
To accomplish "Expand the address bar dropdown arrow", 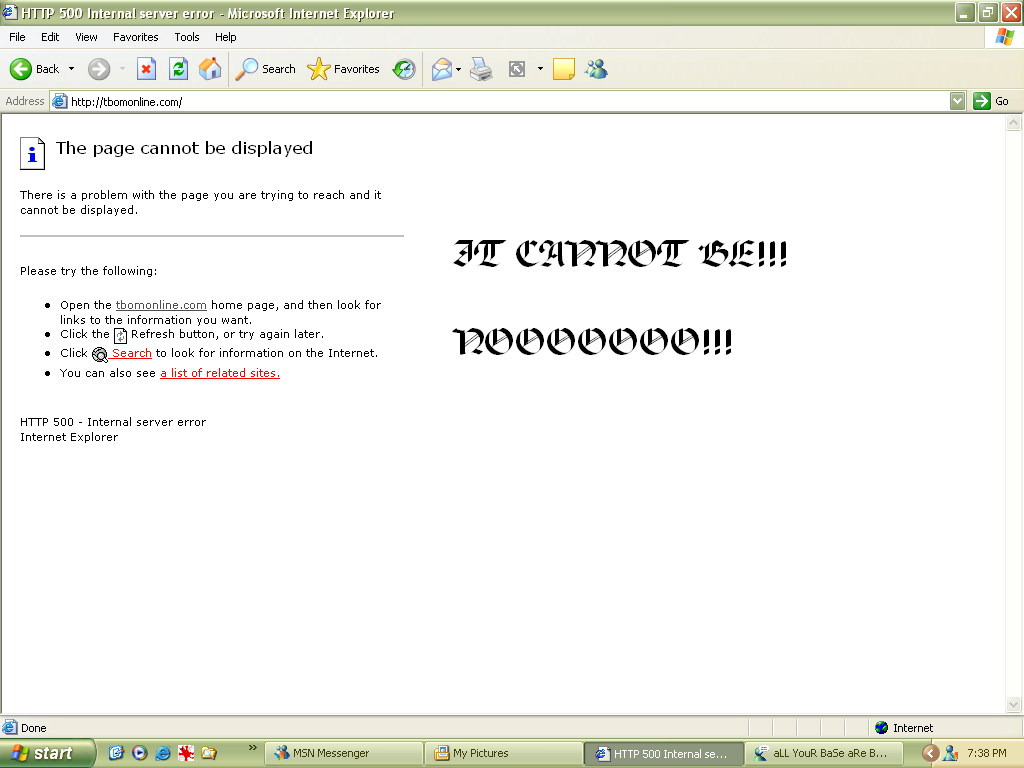I will 957,101.
